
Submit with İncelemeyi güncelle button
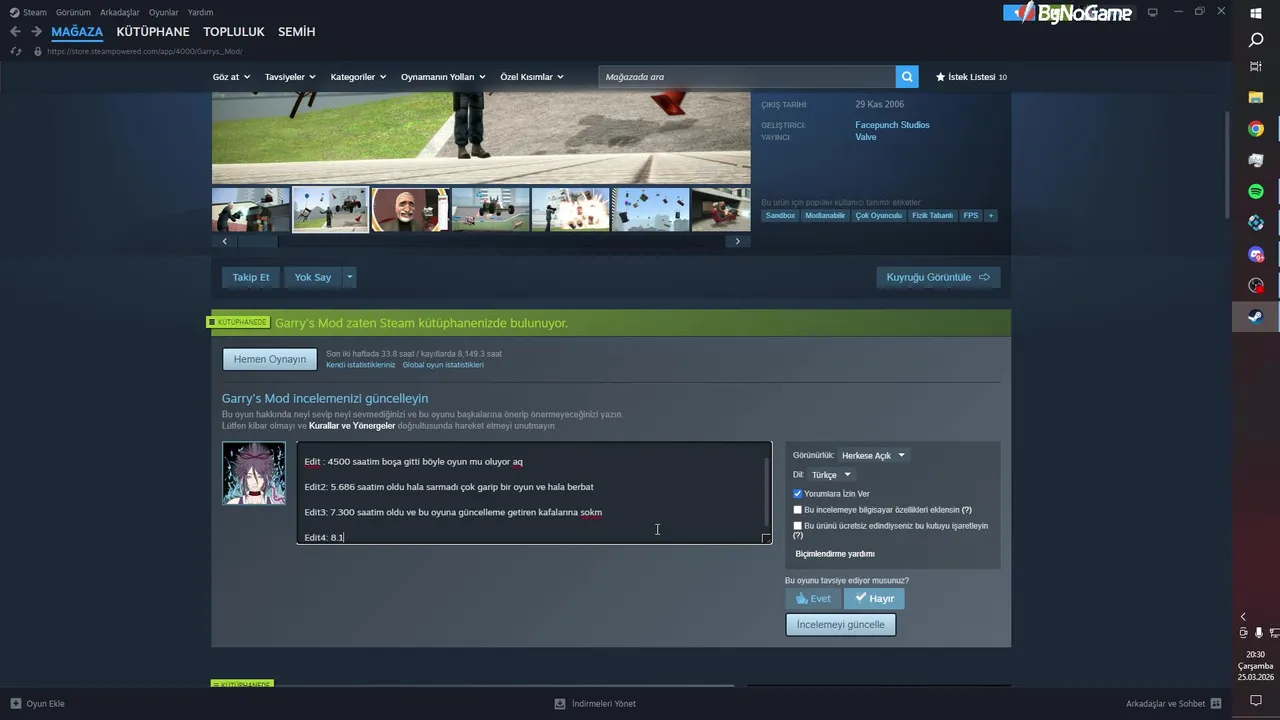click(841, 624)
